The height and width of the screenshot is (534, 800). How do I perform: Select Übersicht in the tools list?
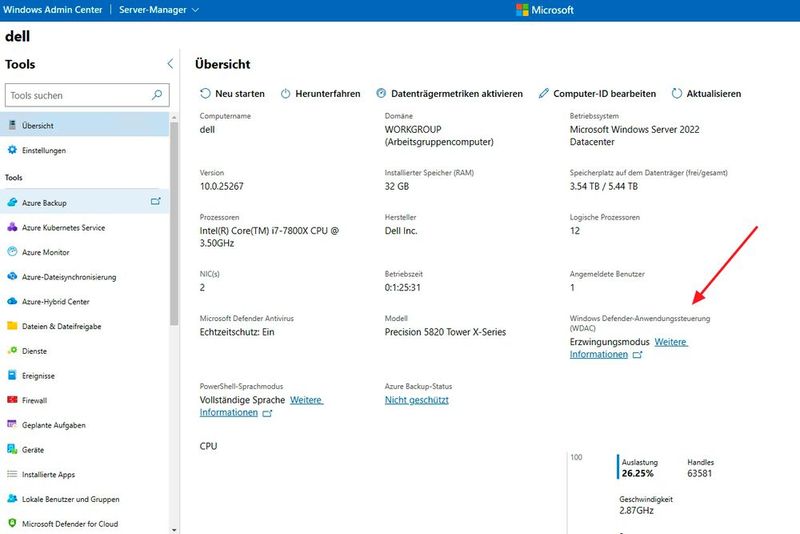[85, 125]
